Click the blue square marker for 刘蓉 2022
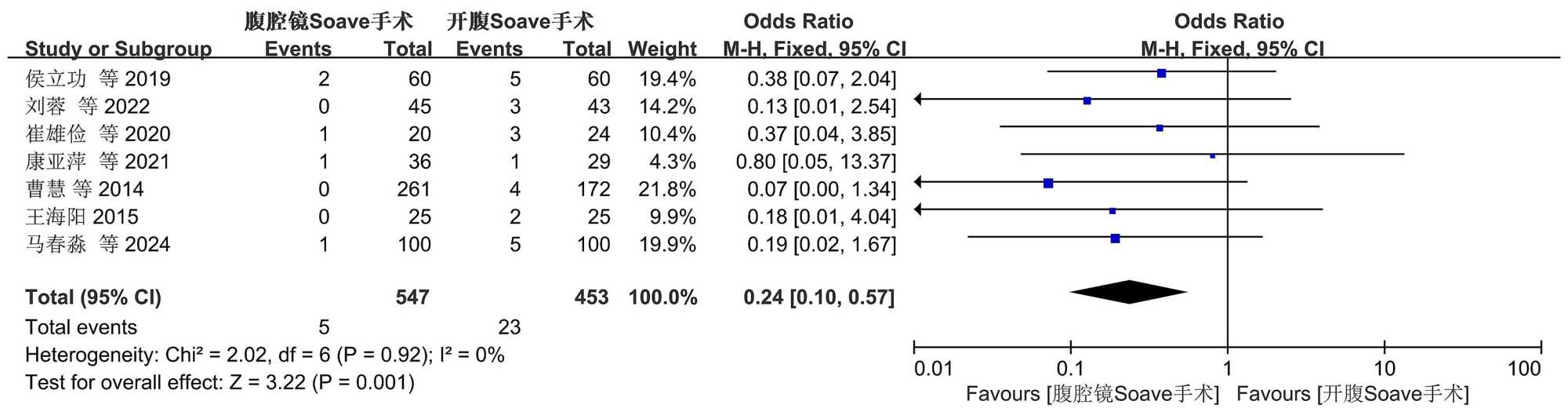Screen dimensions: 1568x419 pos(1087,100)
